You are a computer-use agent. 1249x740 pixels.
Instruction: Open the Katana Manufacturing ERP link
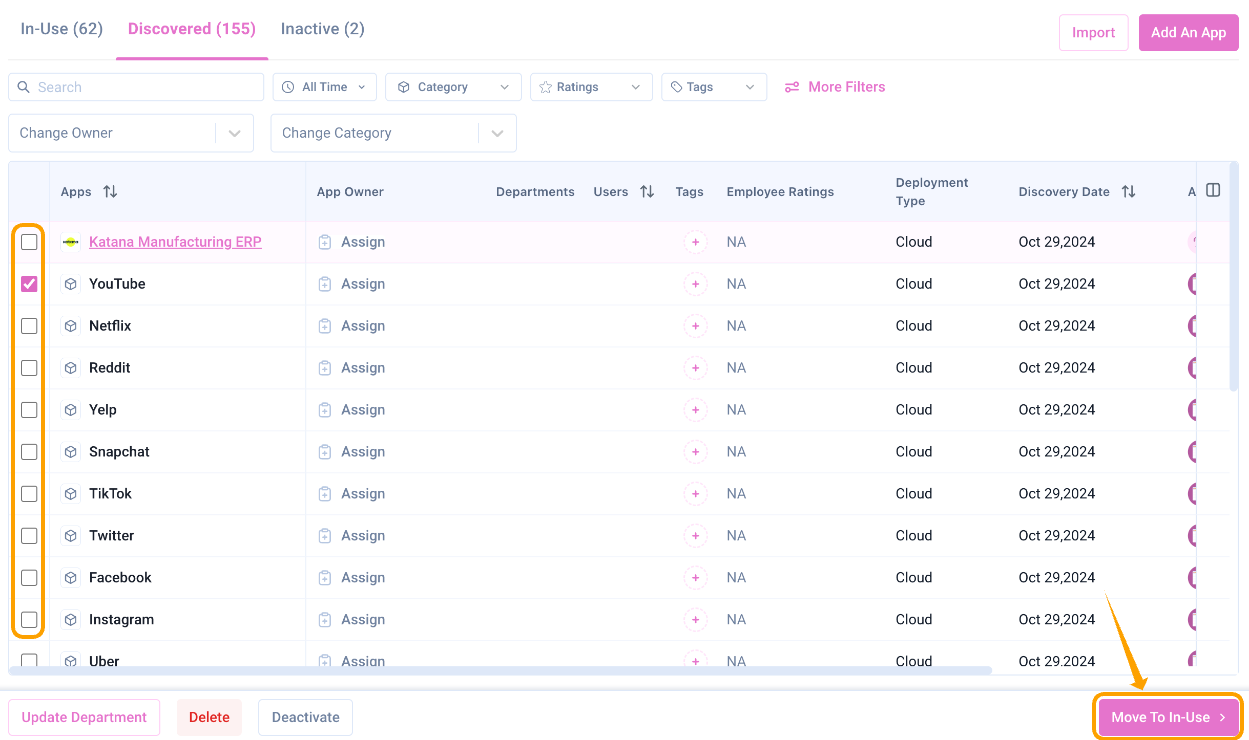[175, 242]
